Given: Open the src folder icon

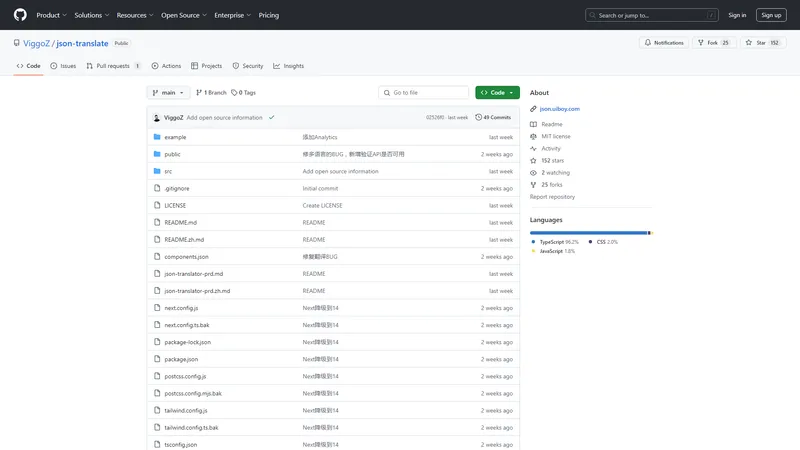Looking at the screenshot, I should click(x=157, y=171).
